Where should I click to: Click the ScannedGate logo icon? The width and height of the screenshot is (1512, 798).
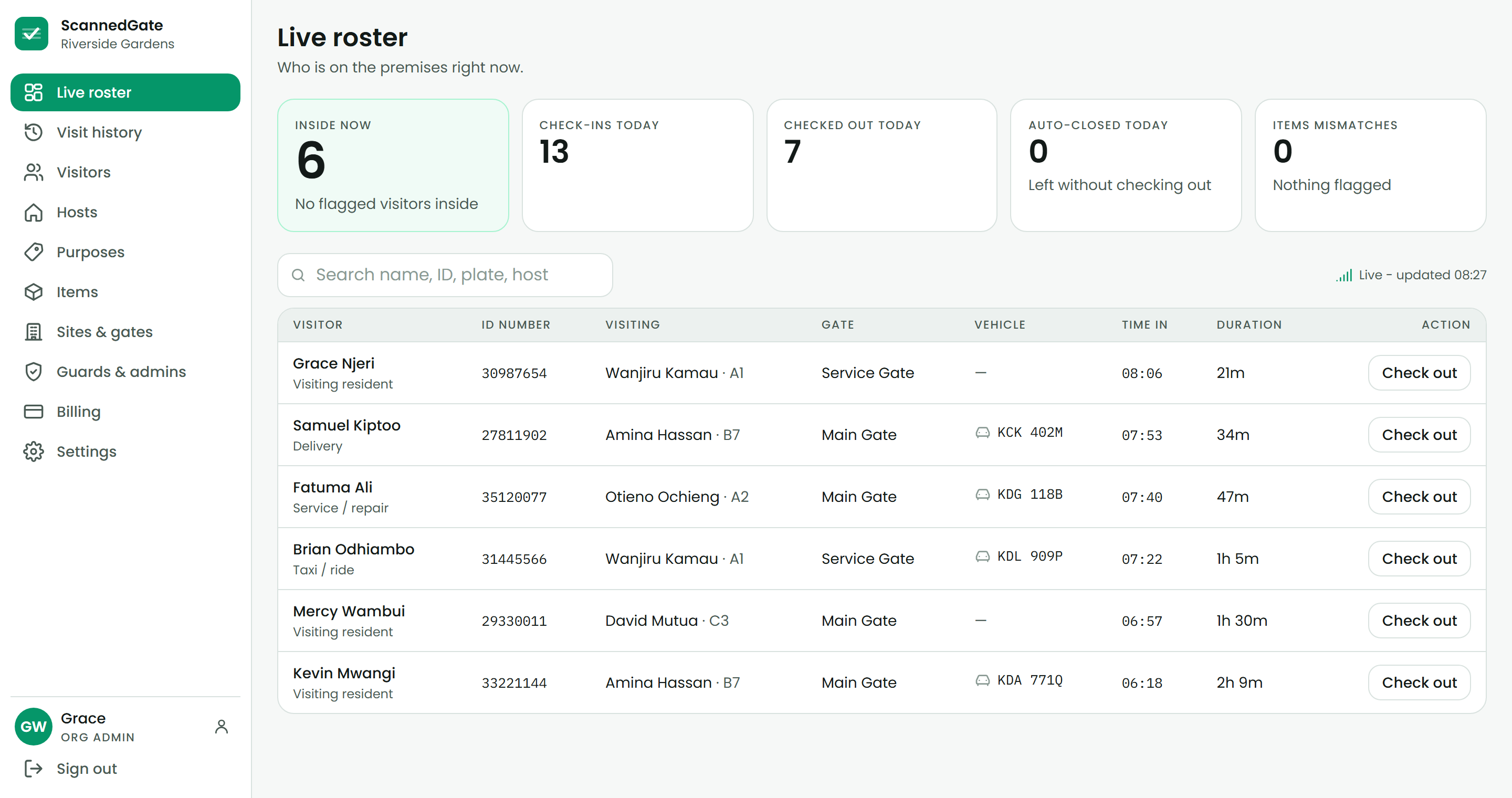click(x=31, y=34)
